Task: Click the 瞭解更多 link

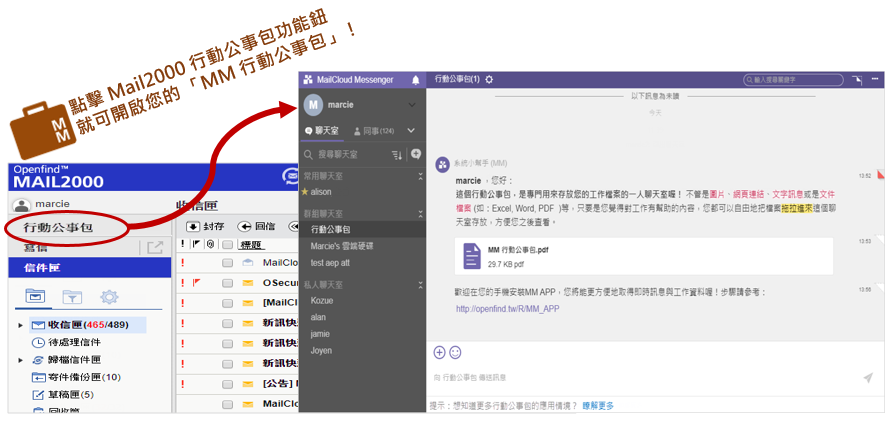Action: click(598, 406)
